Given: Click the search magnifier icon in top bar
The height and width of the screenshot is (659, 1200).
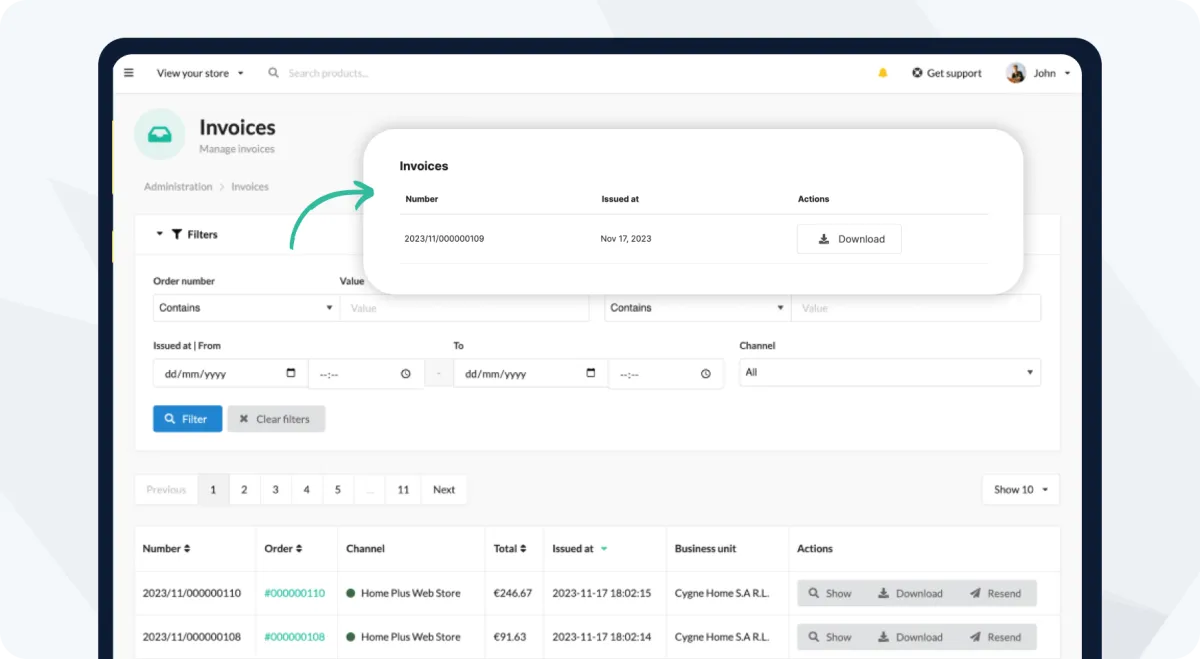Looking at the screenshot, I should [x=274, y=73].
